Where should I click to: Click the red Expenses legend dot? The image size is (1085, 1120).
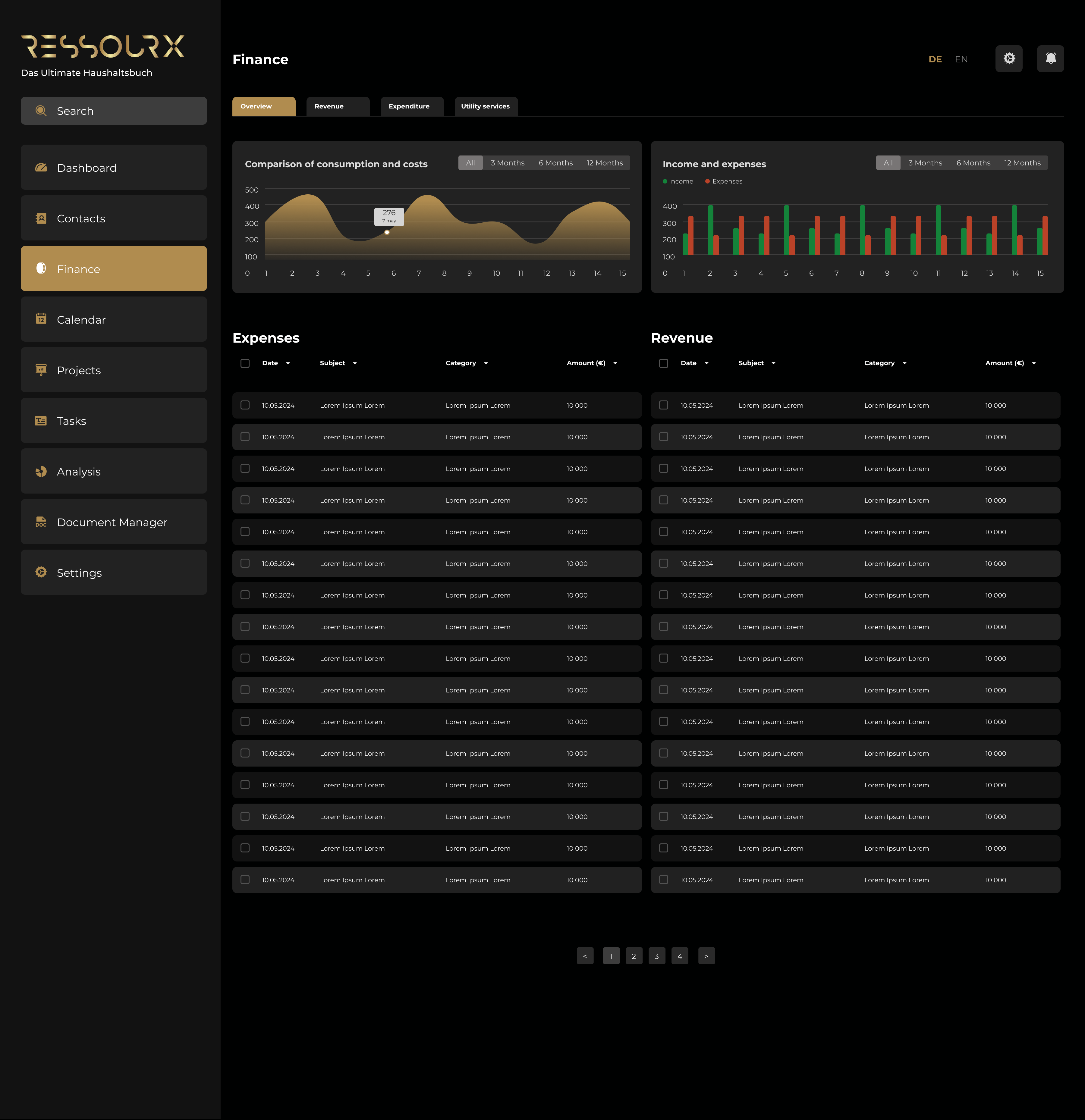708,181
